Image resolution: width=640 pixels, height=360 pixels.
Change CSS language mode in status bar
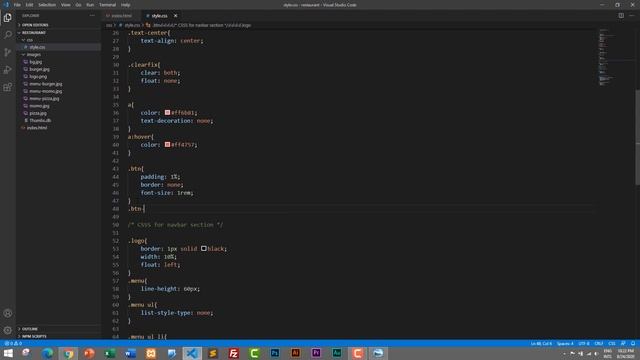point(612,344)
